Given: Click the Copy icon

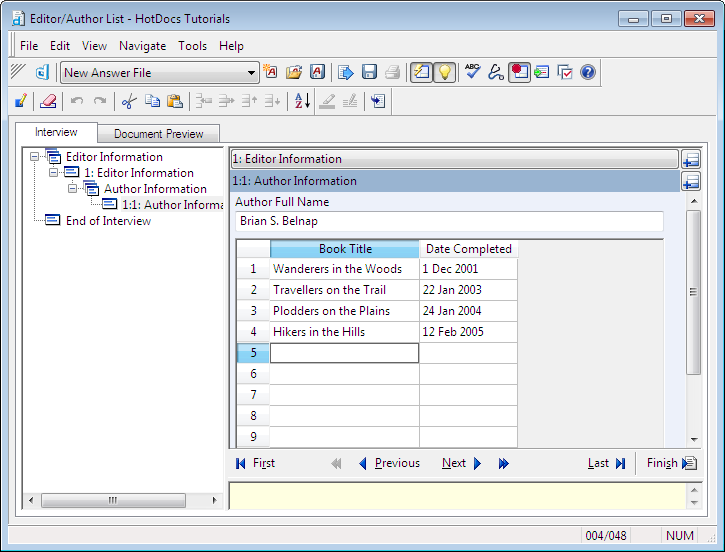Looking at the screenshot, I should point(152,101).
